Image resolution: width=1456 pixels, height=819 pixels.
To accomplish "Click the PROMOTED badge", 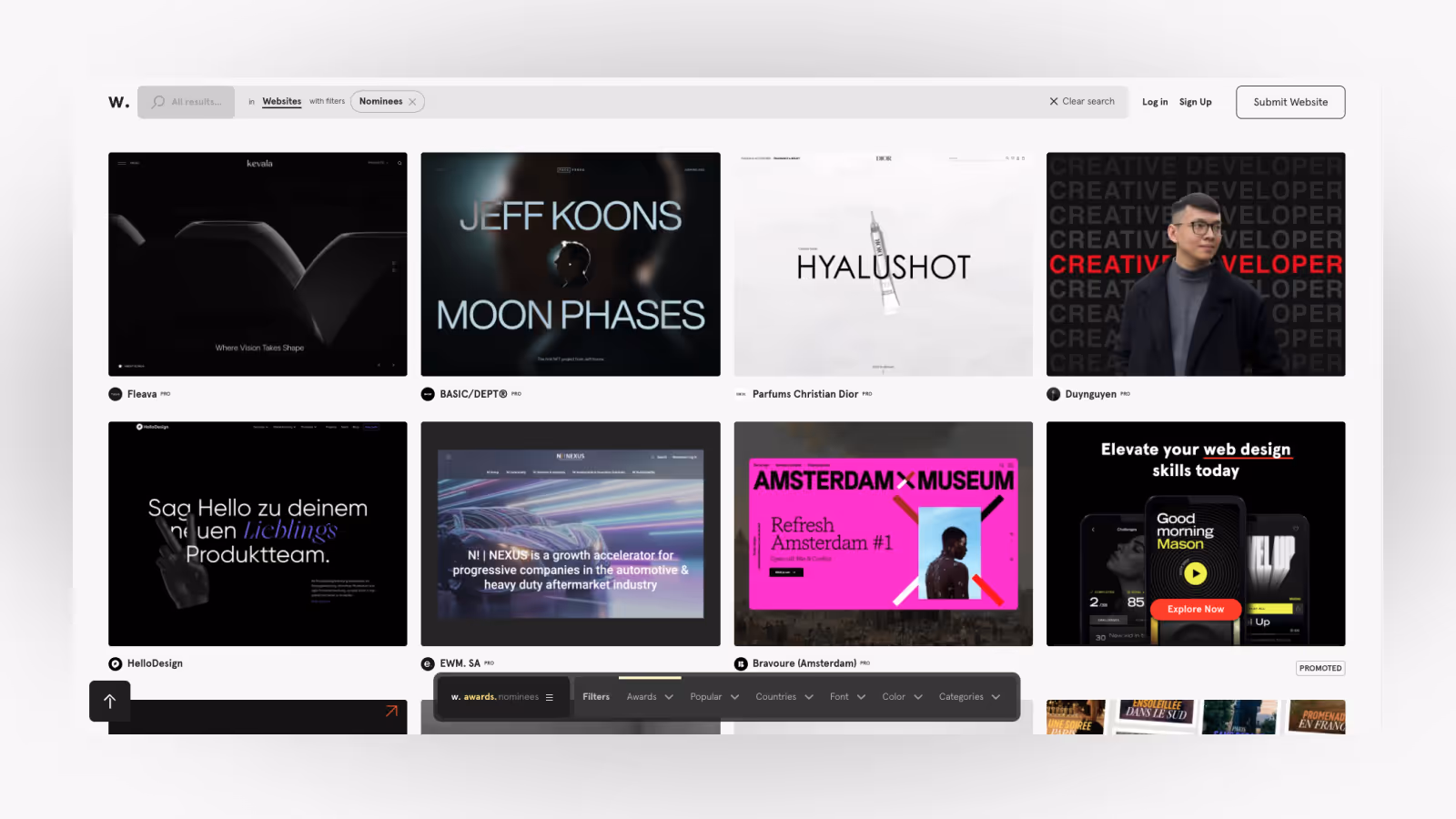I will pyautogui.click(x=1320, y=668).
